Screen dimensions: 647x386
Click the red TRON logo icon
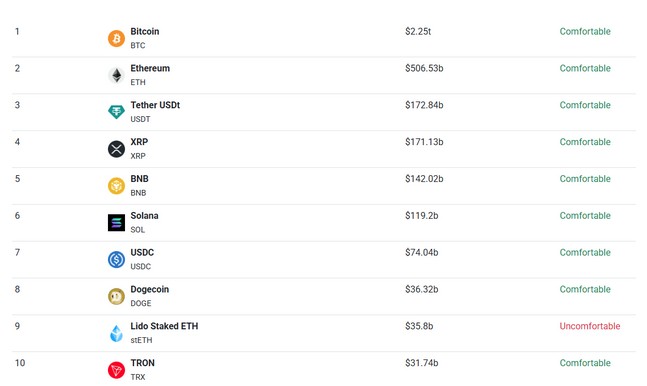[116, 370]
